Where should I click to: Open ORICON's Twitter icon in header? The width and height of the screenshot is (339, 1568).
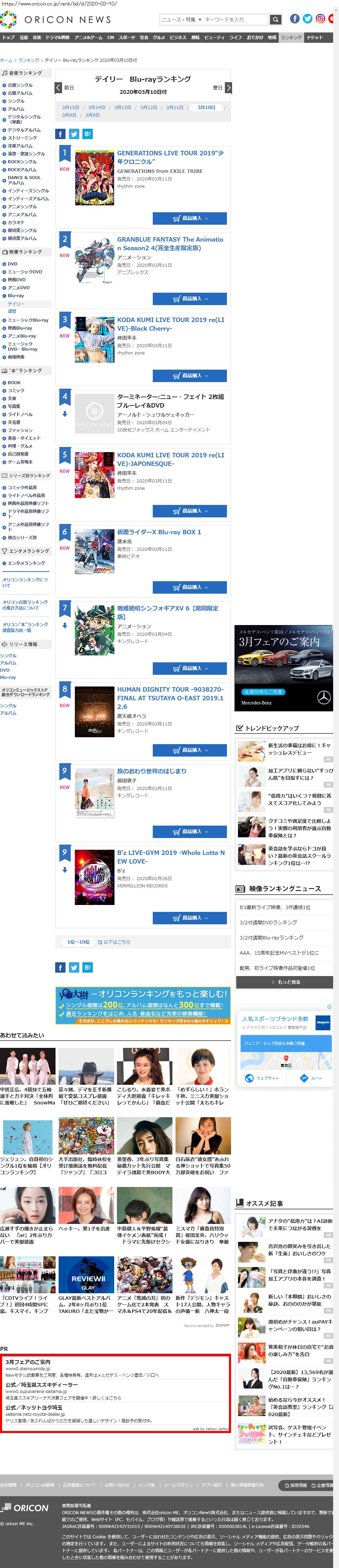(307, 19)
